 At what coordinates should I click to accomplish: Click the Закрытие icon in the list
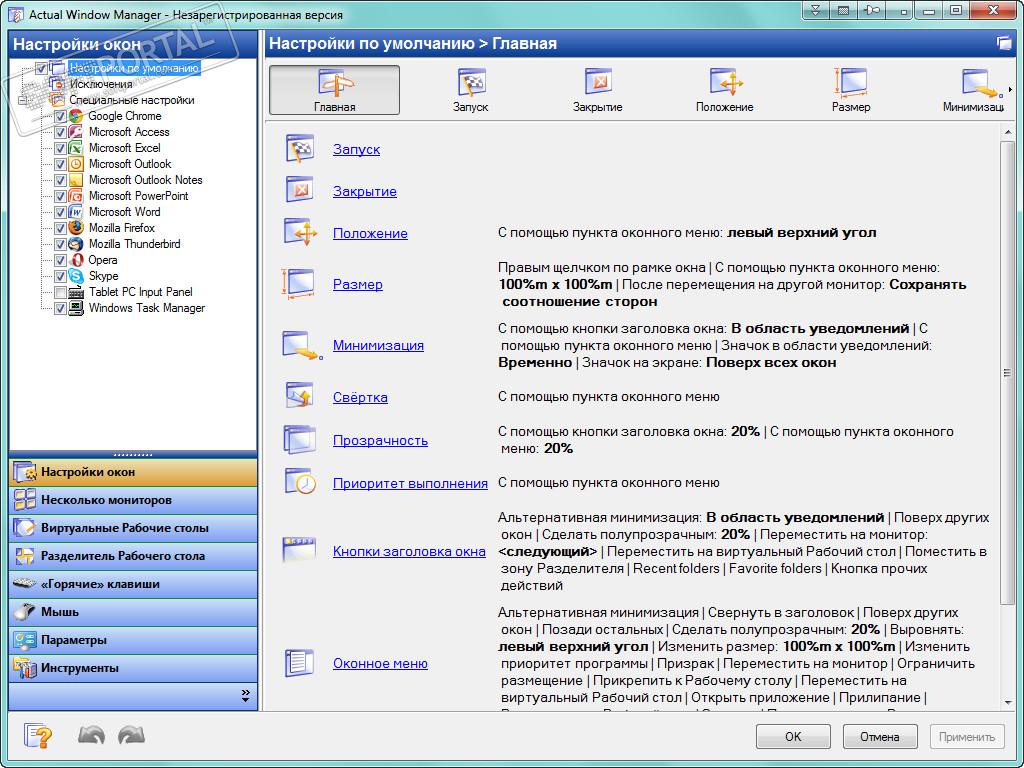300,191
